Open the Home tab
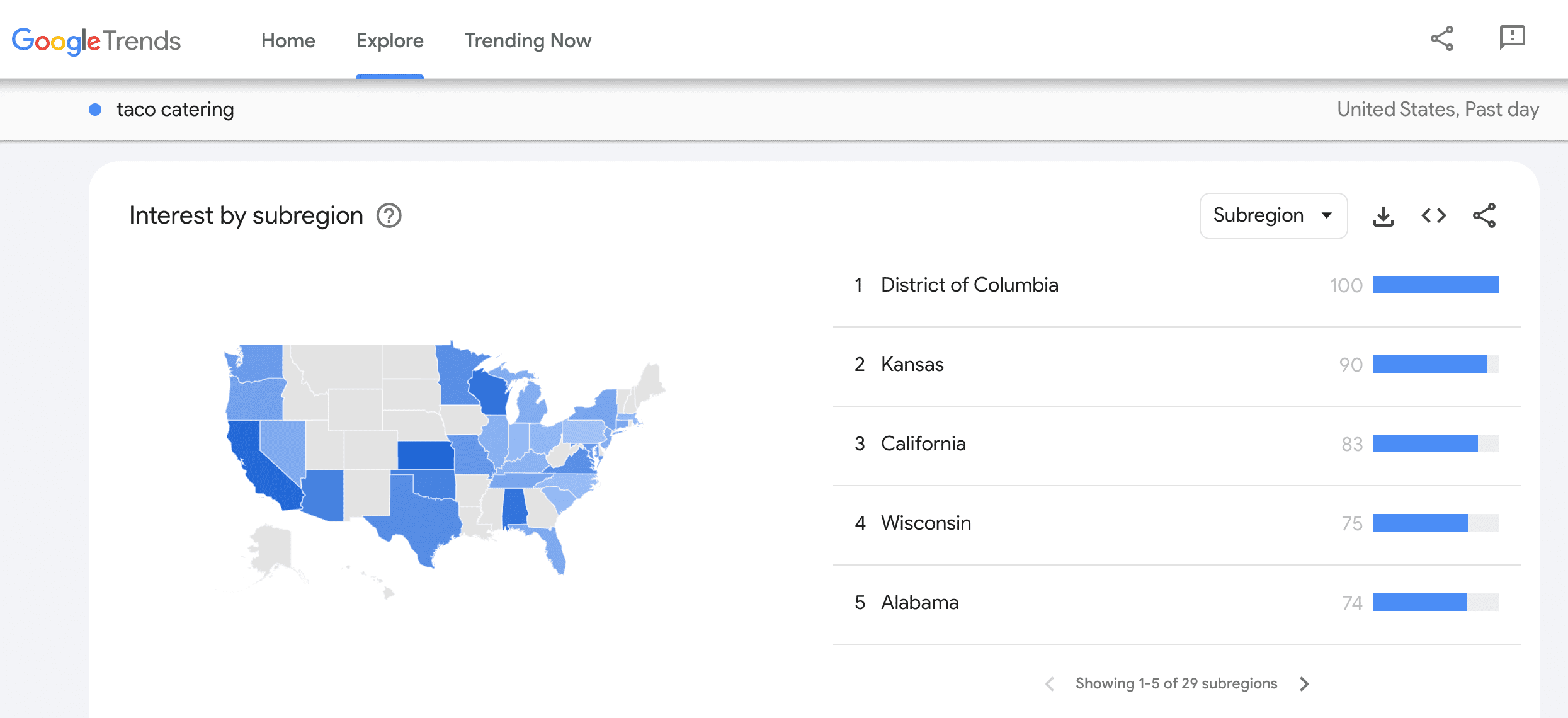The height and width of the screenshot is (718, 1568). 288,41
